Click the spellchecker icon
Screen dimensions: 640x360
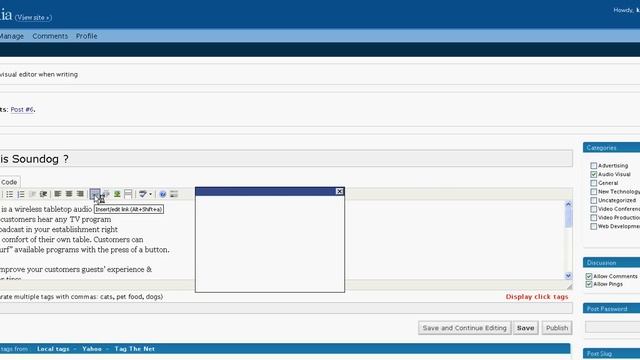142,194
